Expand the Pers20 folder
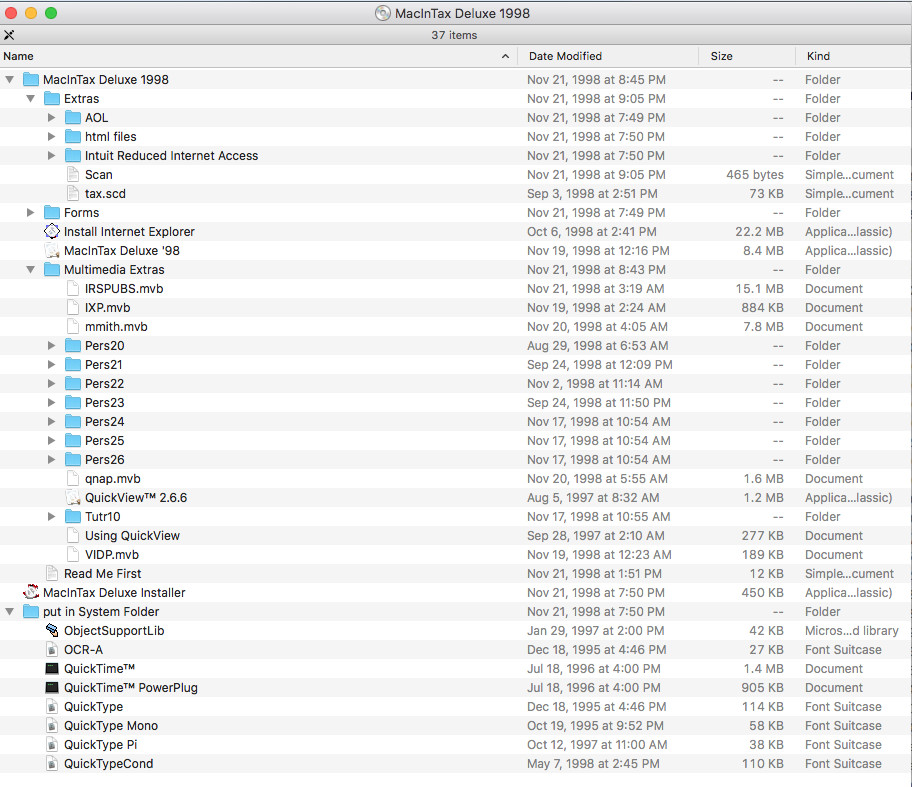This screenshot has width=912, height=787. [51, 346]
